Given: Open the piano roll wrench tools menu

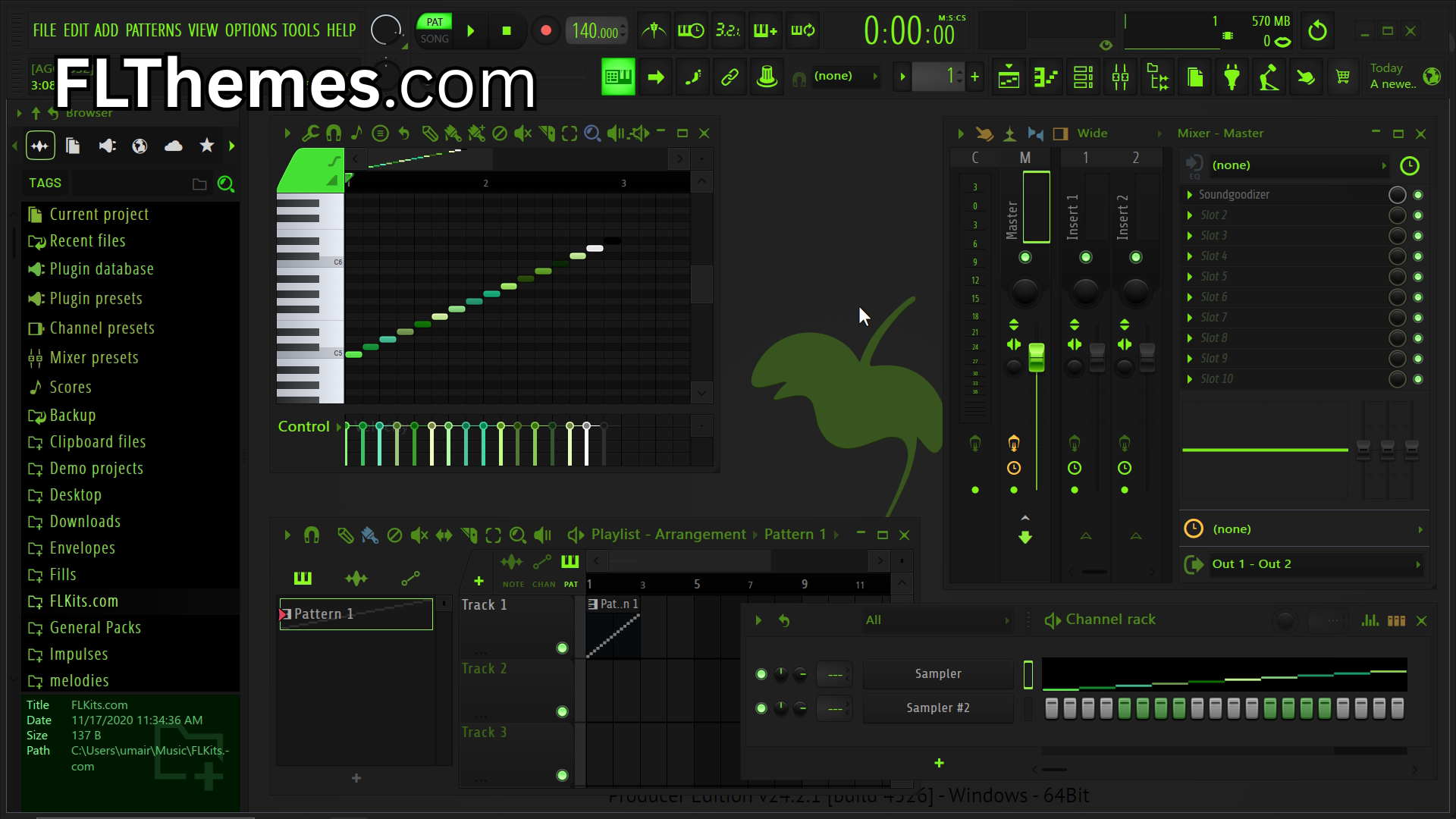Looking at the screenshot, I should (310, 133).
